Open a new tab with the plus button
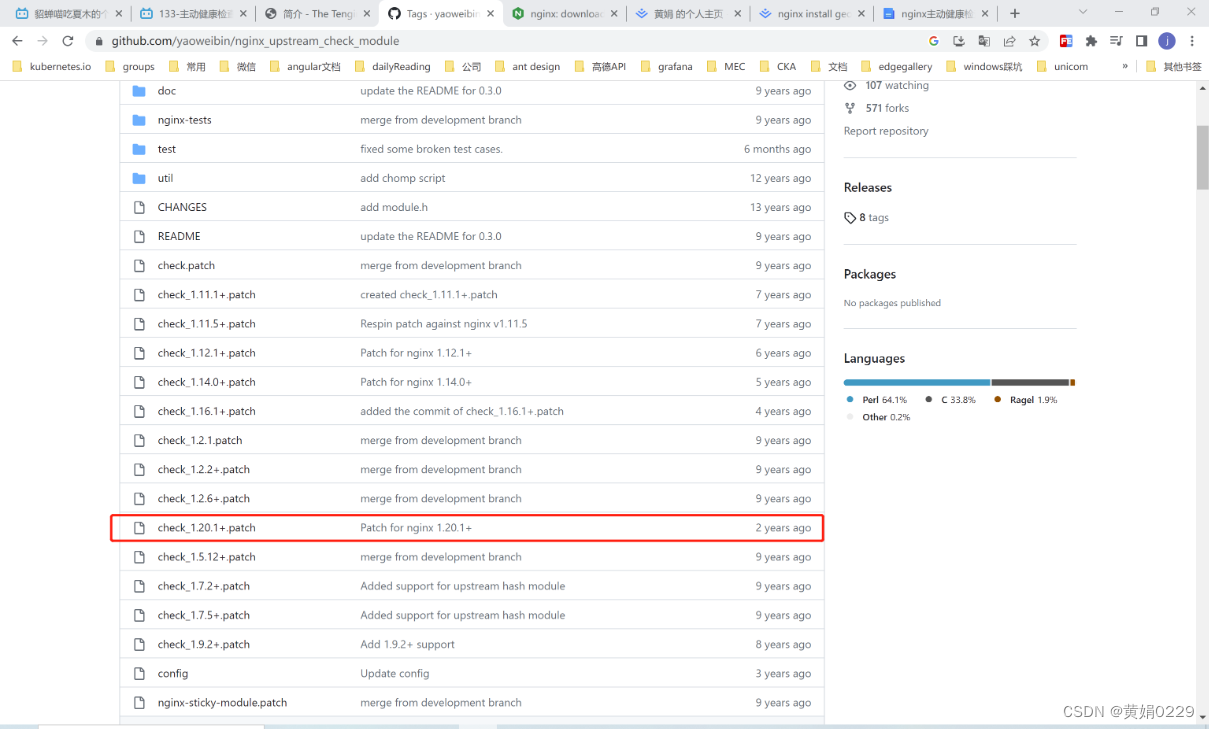 click(x=1015, y=13)
